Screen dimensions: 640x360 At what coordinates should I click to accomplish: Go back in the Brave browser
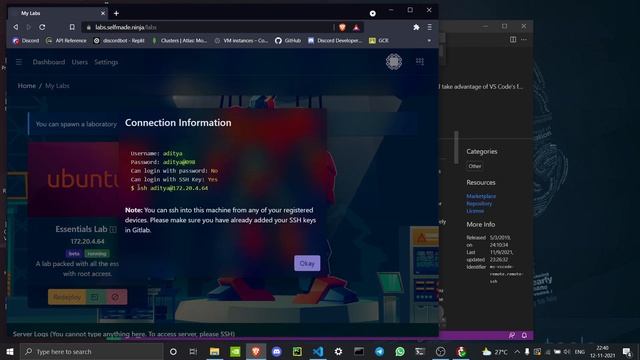tap(16, 27)
